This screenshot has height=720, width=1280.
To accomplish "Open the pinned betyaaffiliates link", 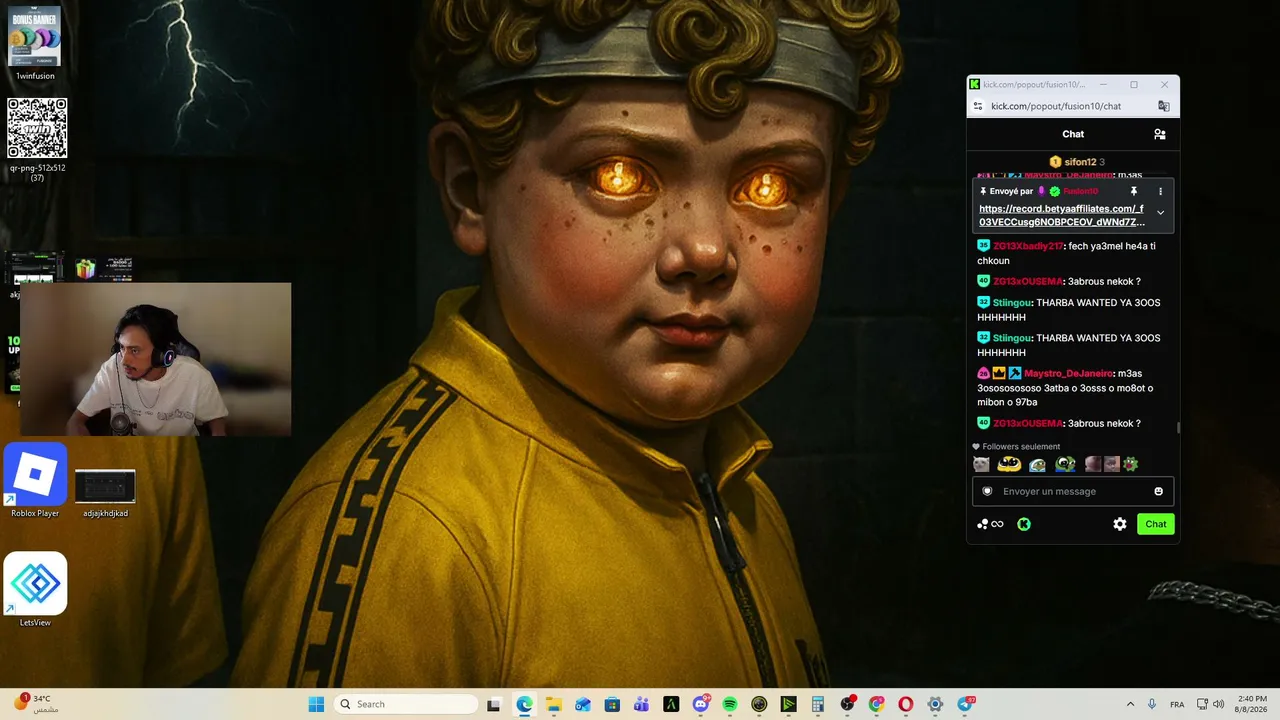I will coord(1062,215).
